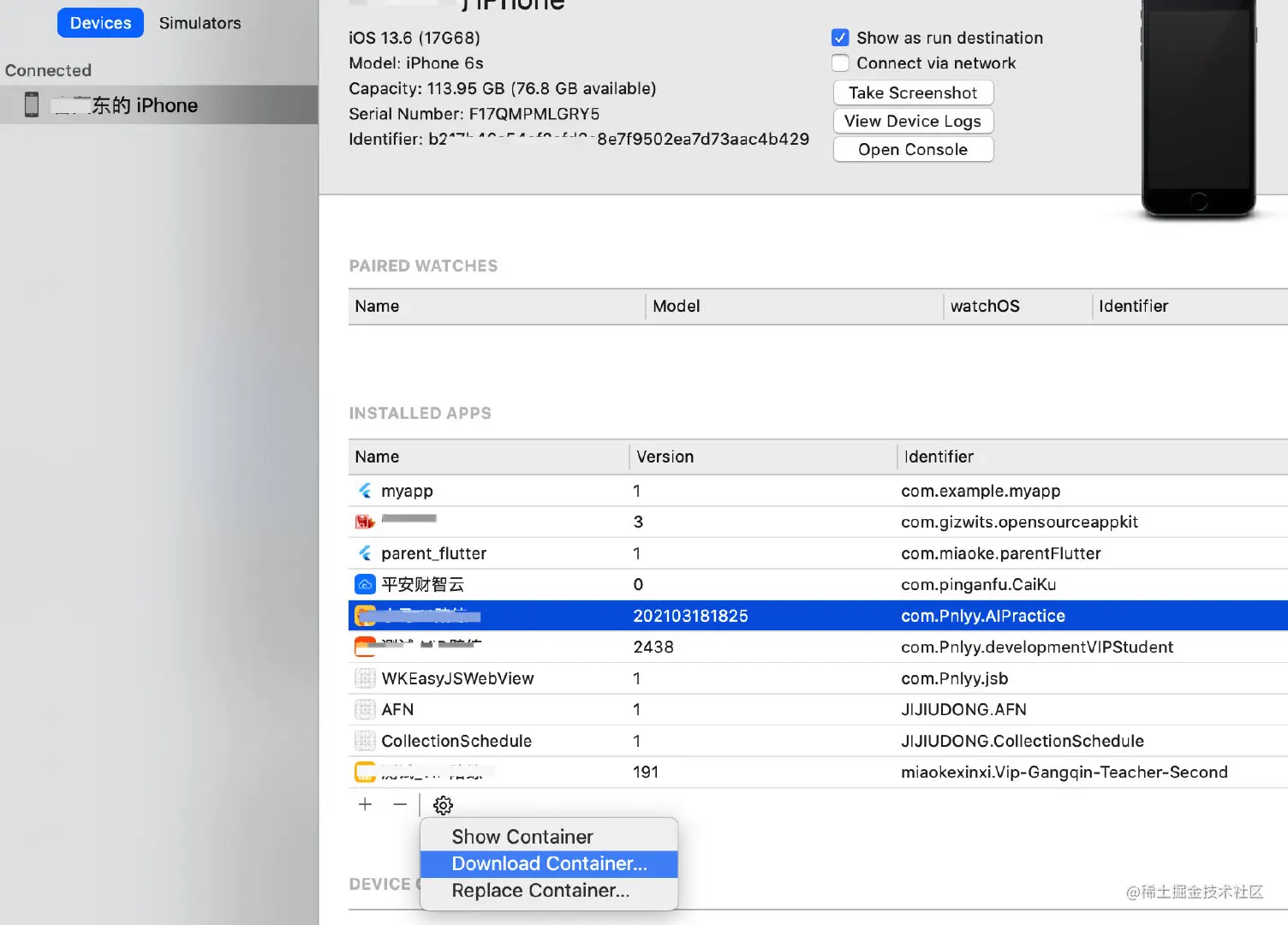Click the Open Console button

pyautogui.click(x=913, y=149)
